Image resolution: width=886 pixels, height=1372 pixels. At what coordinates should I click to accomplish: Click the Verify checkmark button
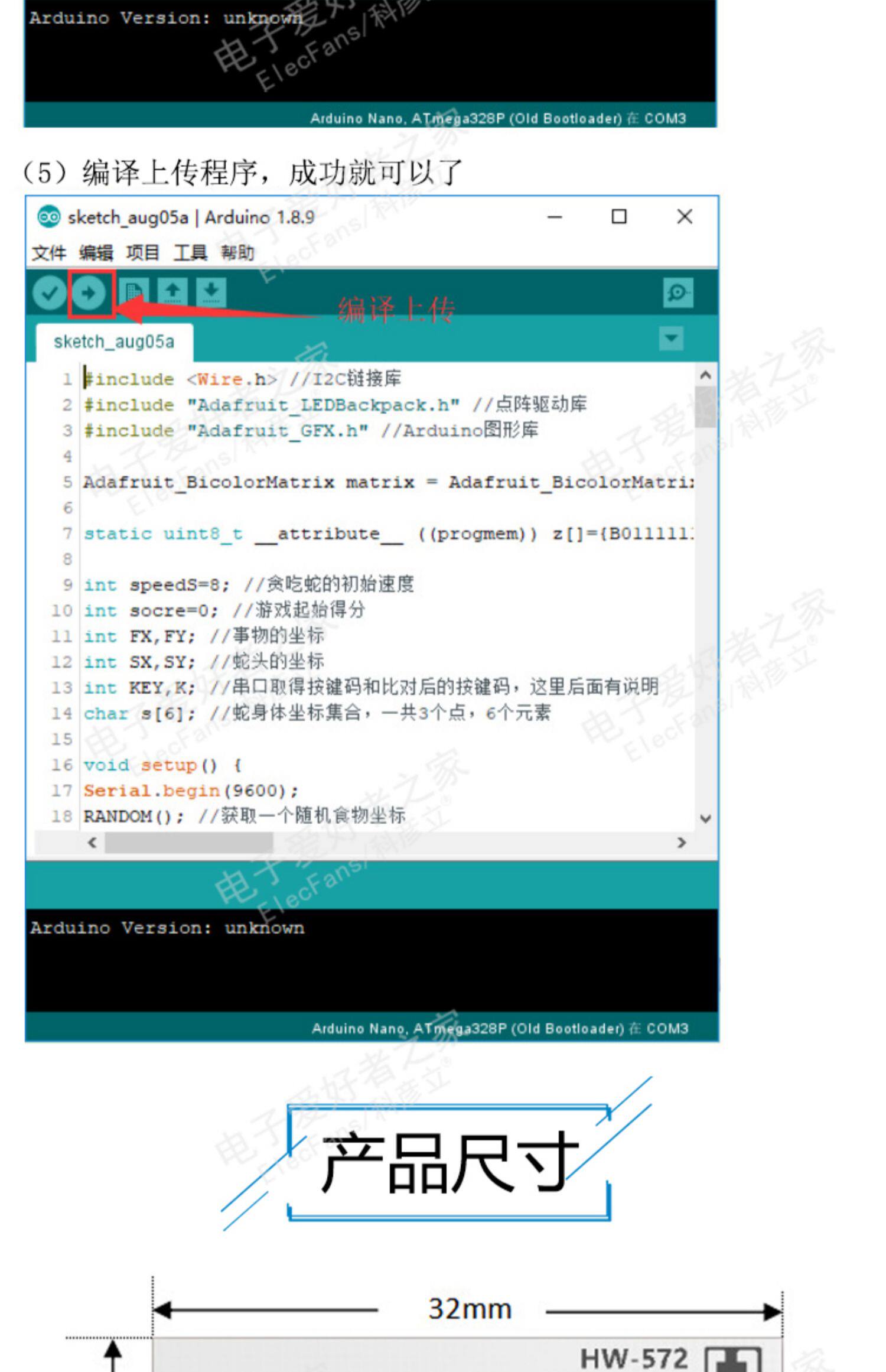pos(49,293)
